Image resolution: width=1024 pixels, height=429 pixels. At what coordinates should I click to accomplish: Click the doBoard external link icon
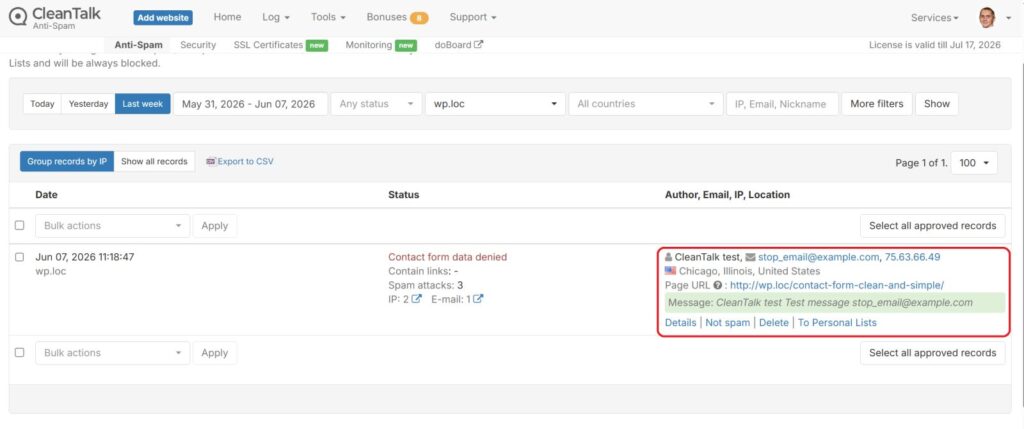pos(479,45)
